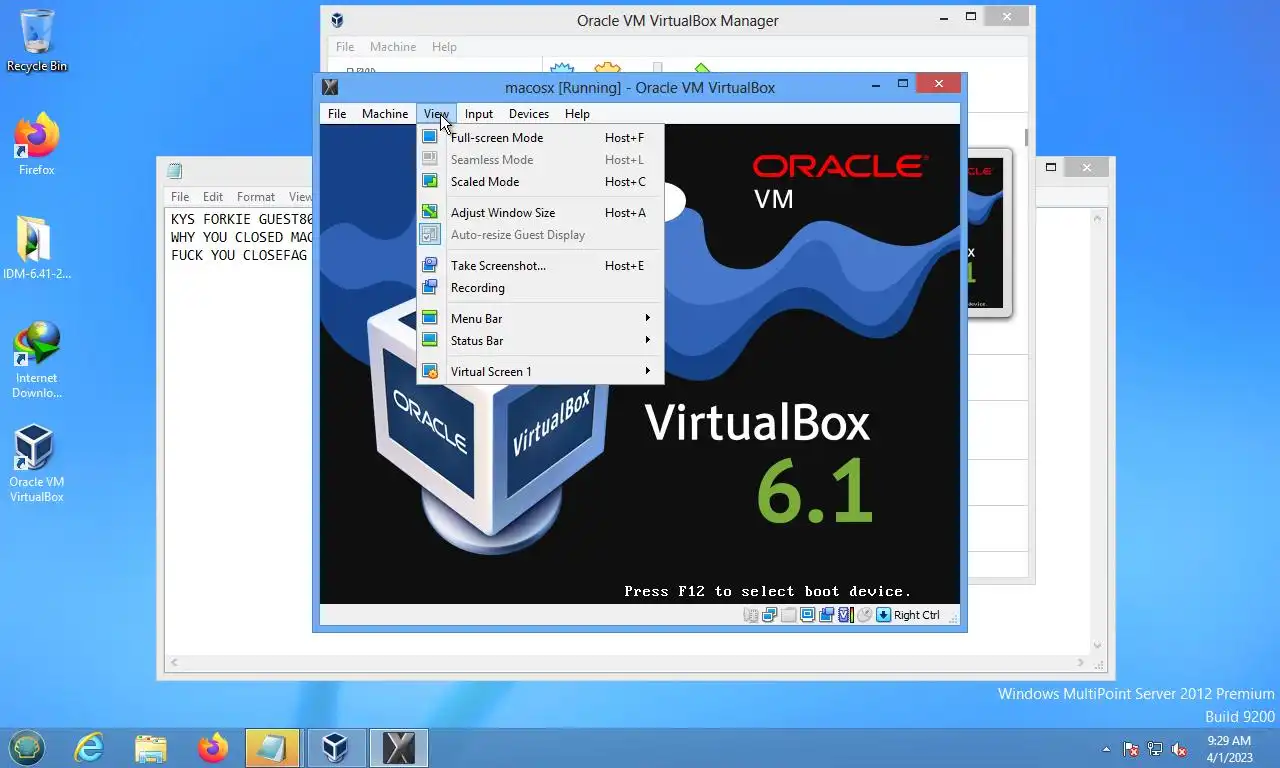Click the keyboard capture arrow status icon
This screenshot has width=1280, height=768.
883,615
